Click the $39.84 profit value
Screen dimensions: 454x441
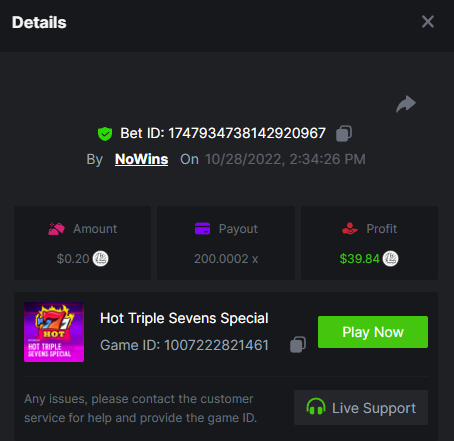point(359,259)
